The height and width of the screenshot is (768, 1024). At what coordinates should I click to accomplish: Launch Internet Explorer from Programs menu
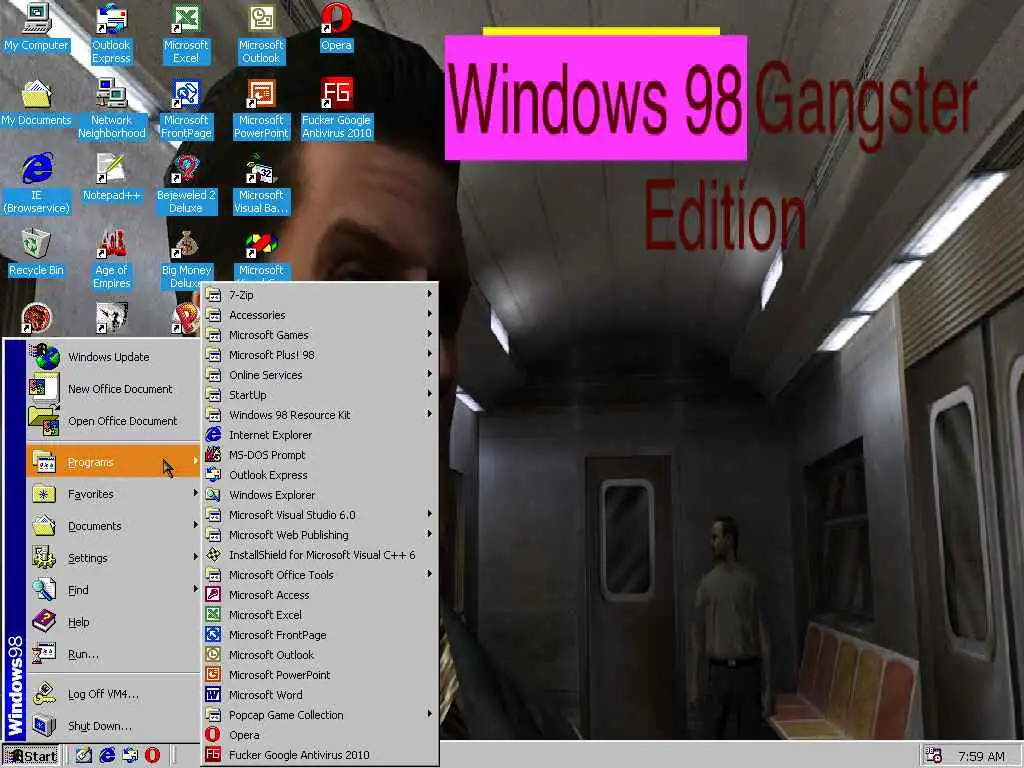(x=320, y=435)
